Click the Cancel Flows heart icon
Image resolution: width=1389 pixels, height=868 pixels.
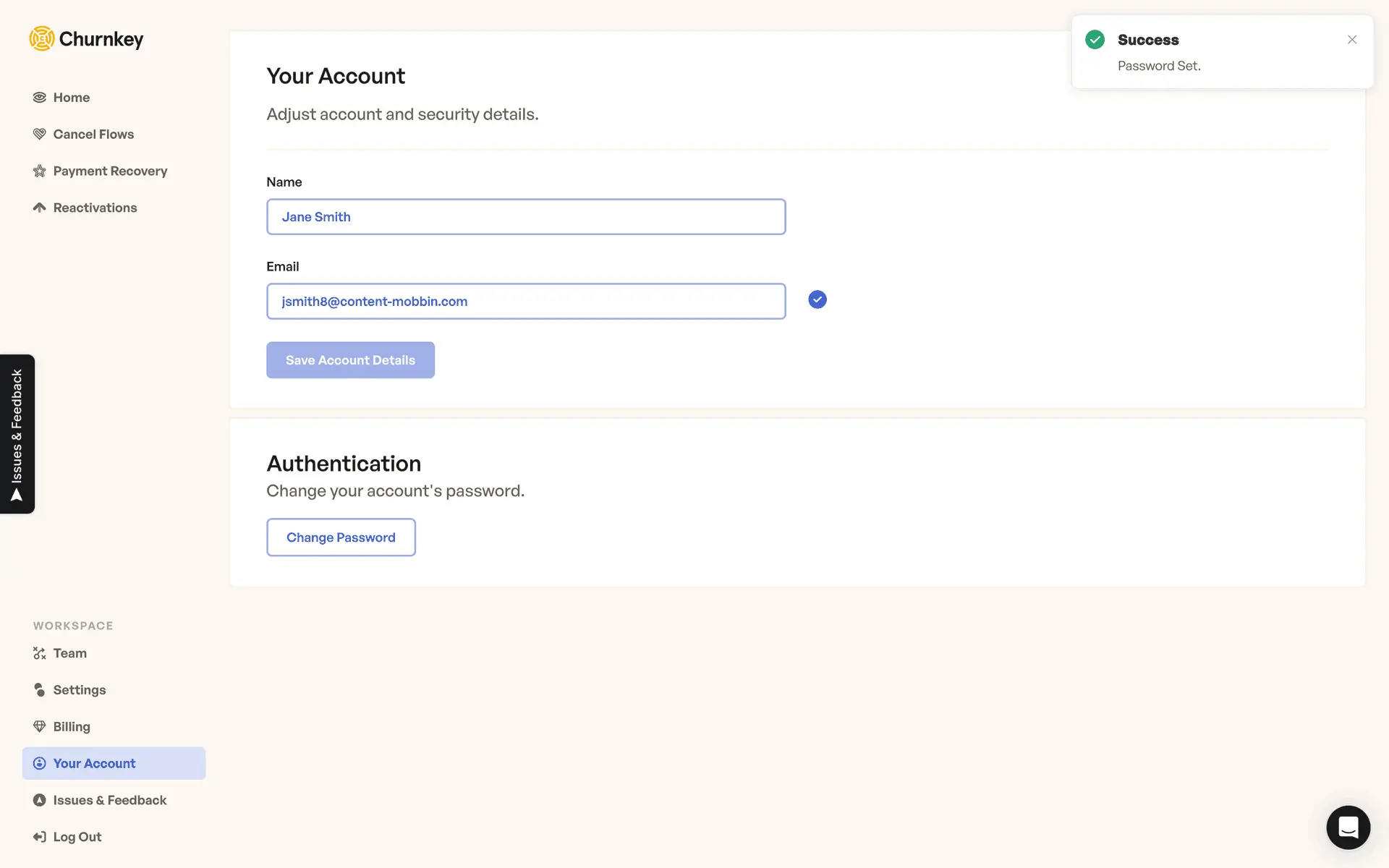click(39, 135)
